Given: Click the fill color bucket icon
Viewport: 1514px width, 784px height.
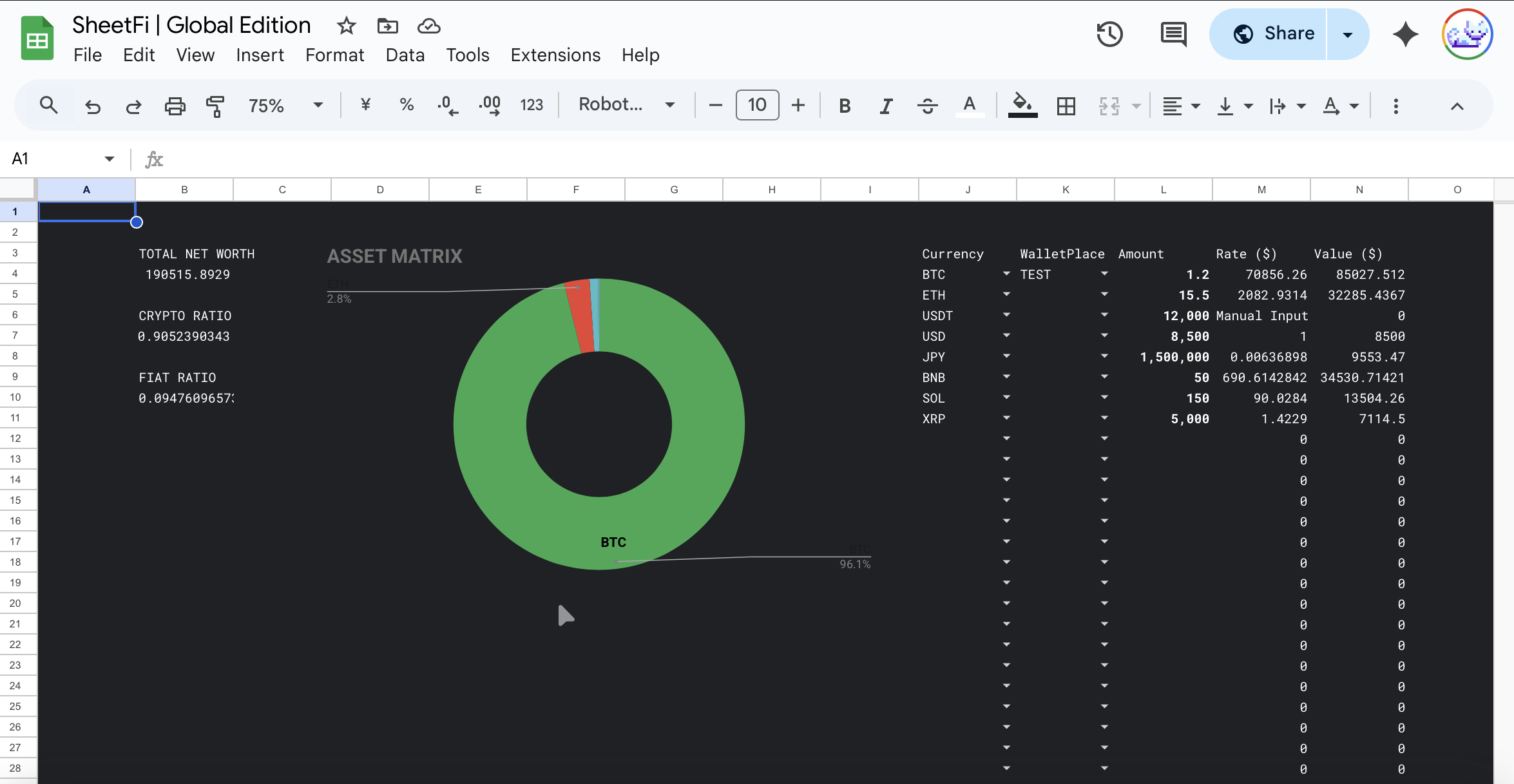Looking at the screenshot, I should click(1022, 106).
